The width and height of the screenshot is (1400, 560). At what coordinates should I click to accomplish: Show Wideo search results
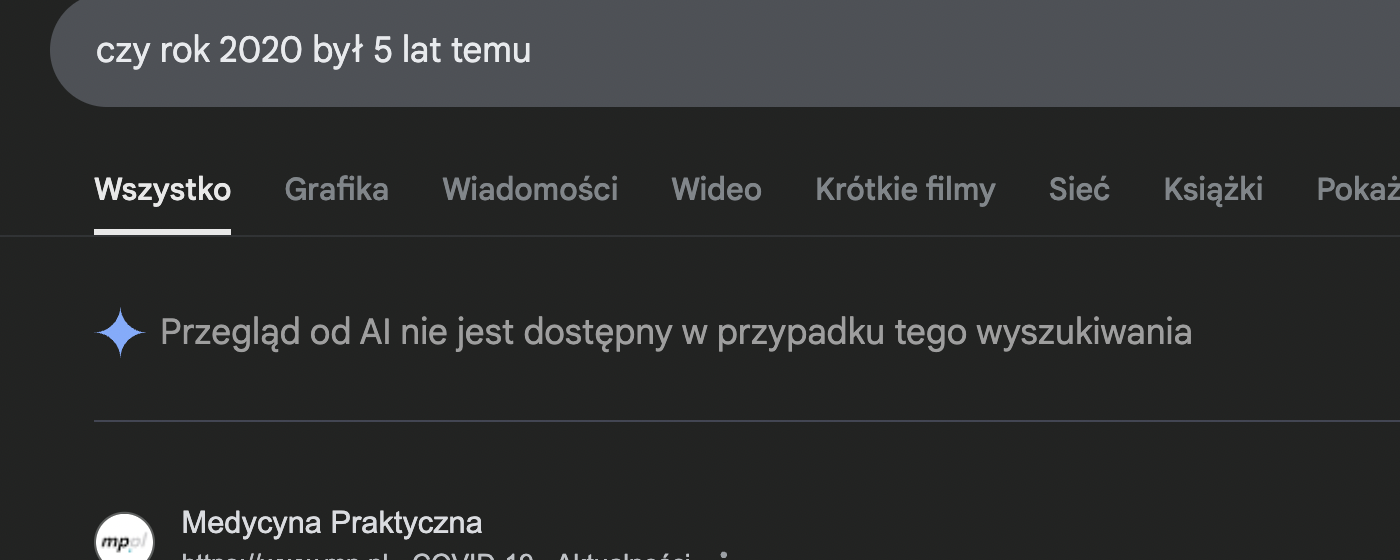click(x=716, y=189)
